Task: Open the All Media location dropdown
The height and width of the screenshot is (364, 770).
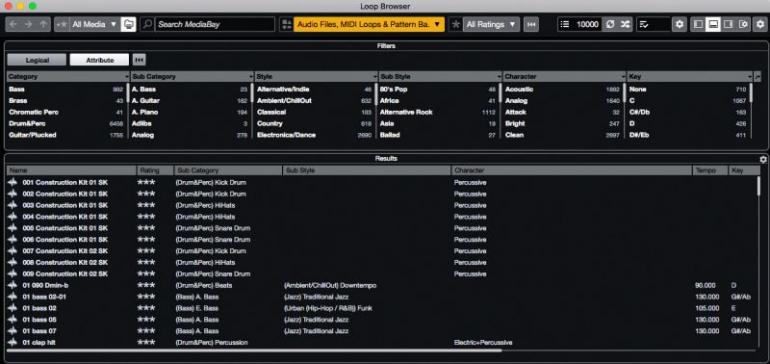Action: (94, 24)
